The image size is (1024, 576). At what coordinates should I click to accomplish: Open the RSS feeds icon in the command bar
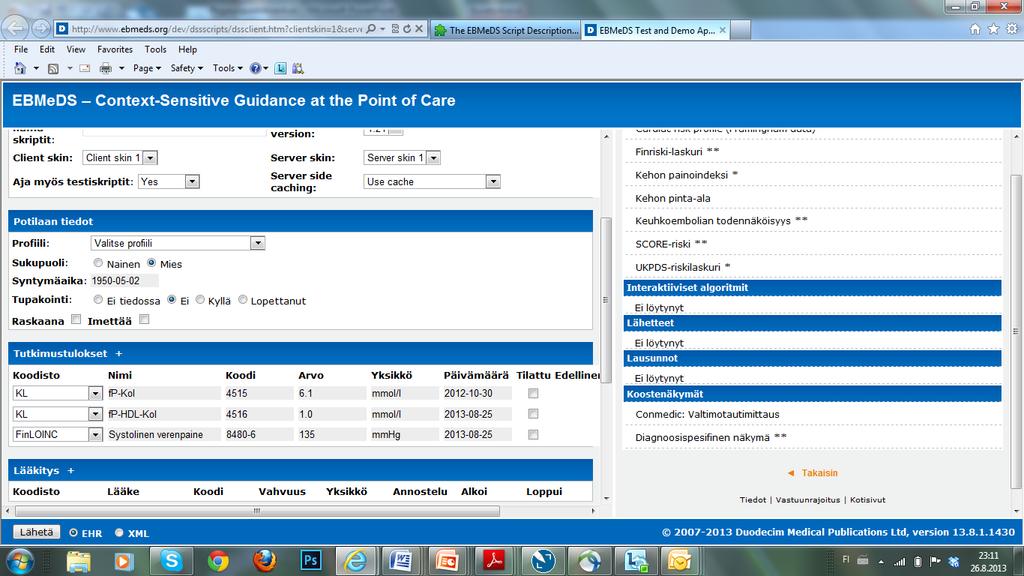pos(54,68)
